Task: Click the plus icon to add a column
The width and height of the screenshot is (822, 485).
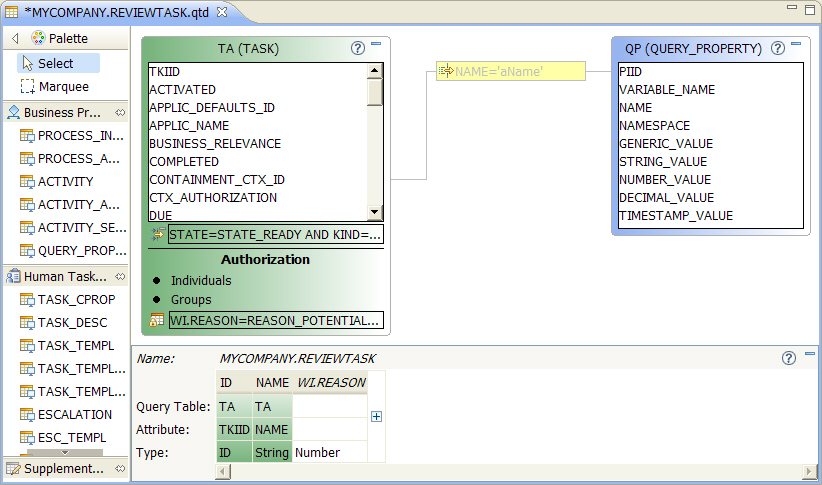Action: click(376, 417)
